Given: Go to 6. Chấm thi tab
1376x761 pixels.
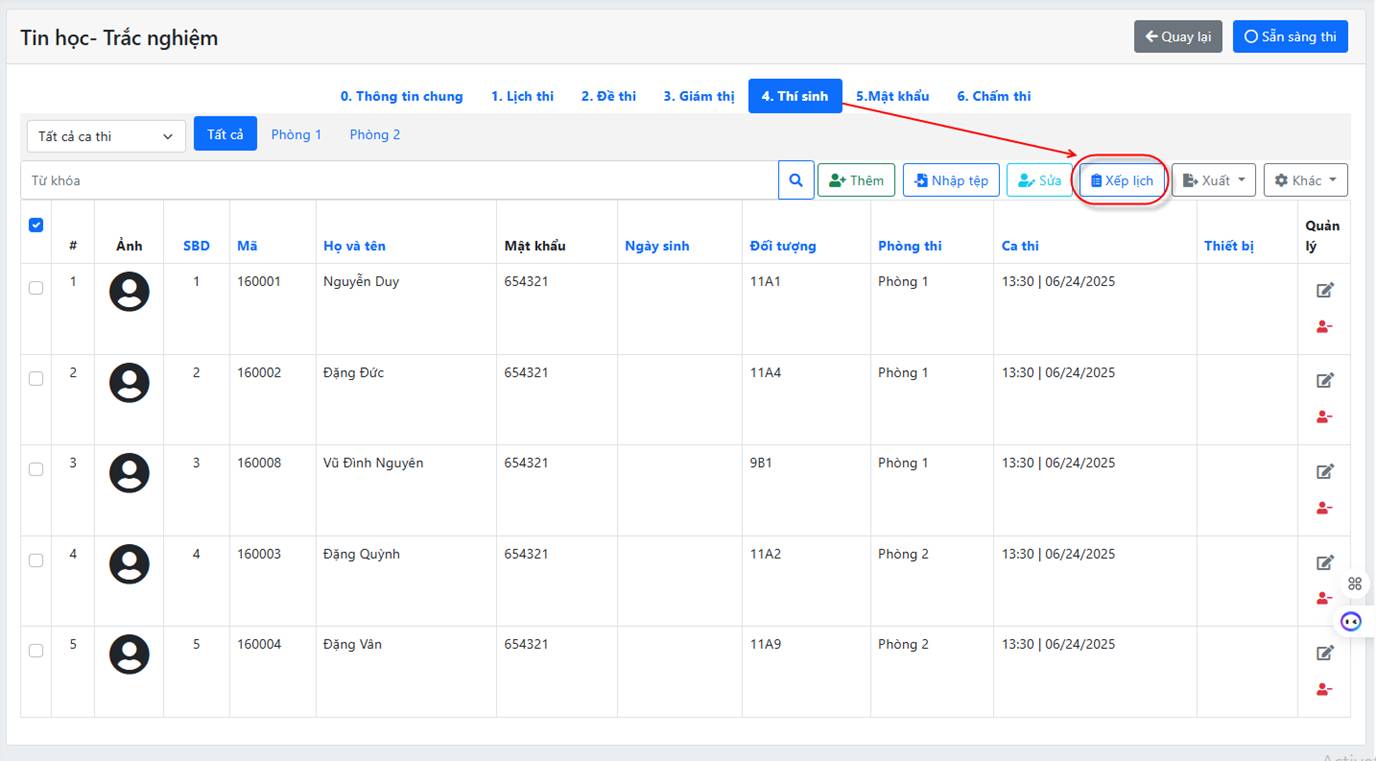Looking at the screenshot, I should [994, 97].
